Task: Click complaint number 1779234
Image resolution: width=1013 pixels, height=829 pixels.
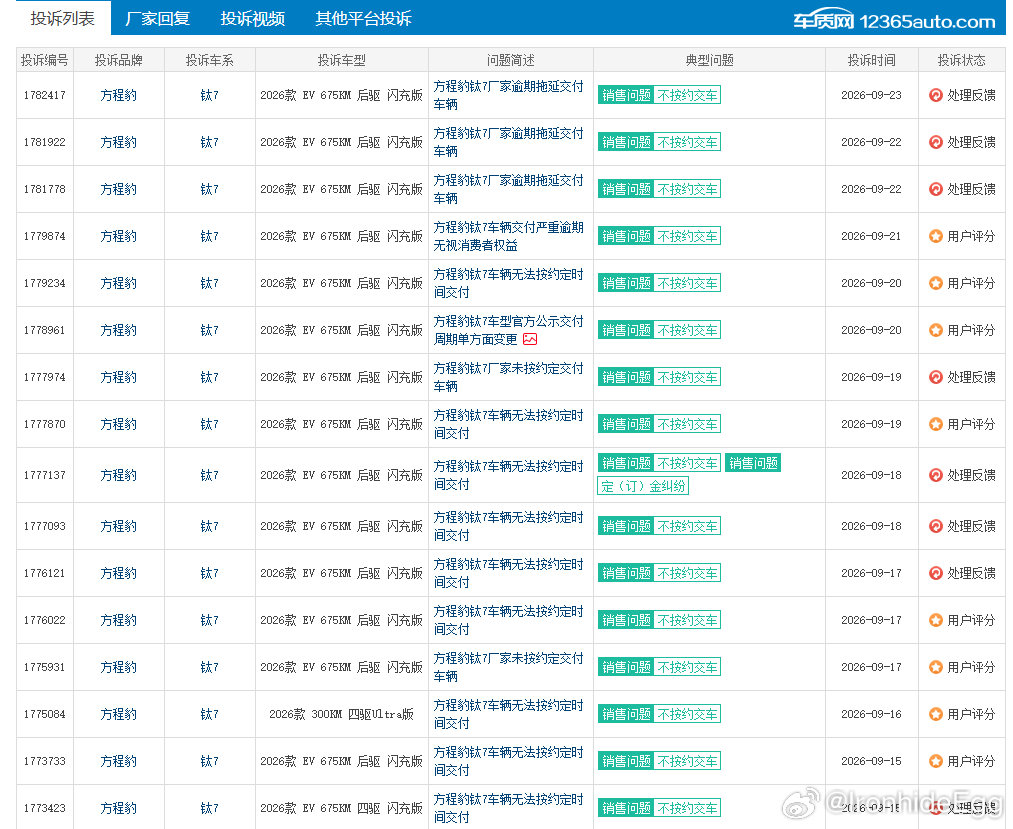Action: coord(45,283)
